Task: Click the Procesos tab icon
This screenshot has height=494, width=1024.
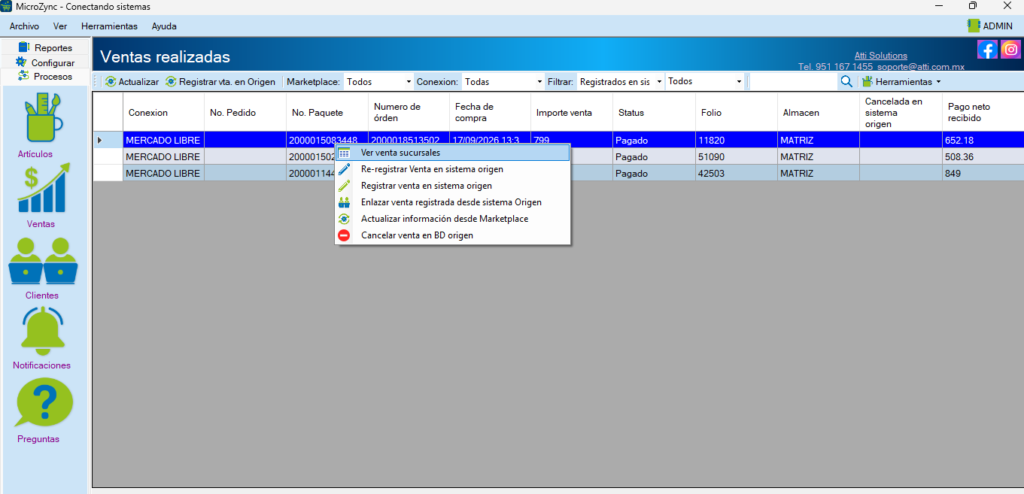Action: [x=24, y=76]
